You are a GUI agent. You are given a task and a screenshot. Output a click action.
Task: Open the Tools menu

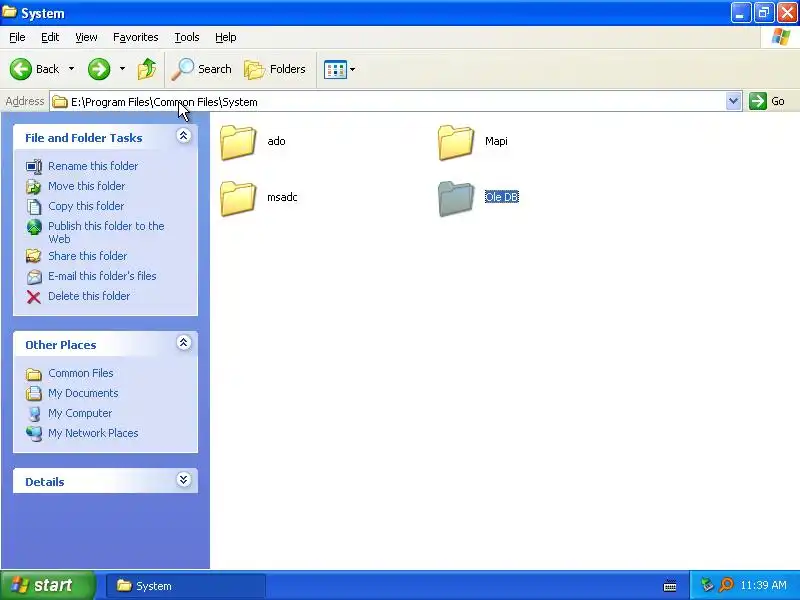pyautogui.click(x=187, y=37)
